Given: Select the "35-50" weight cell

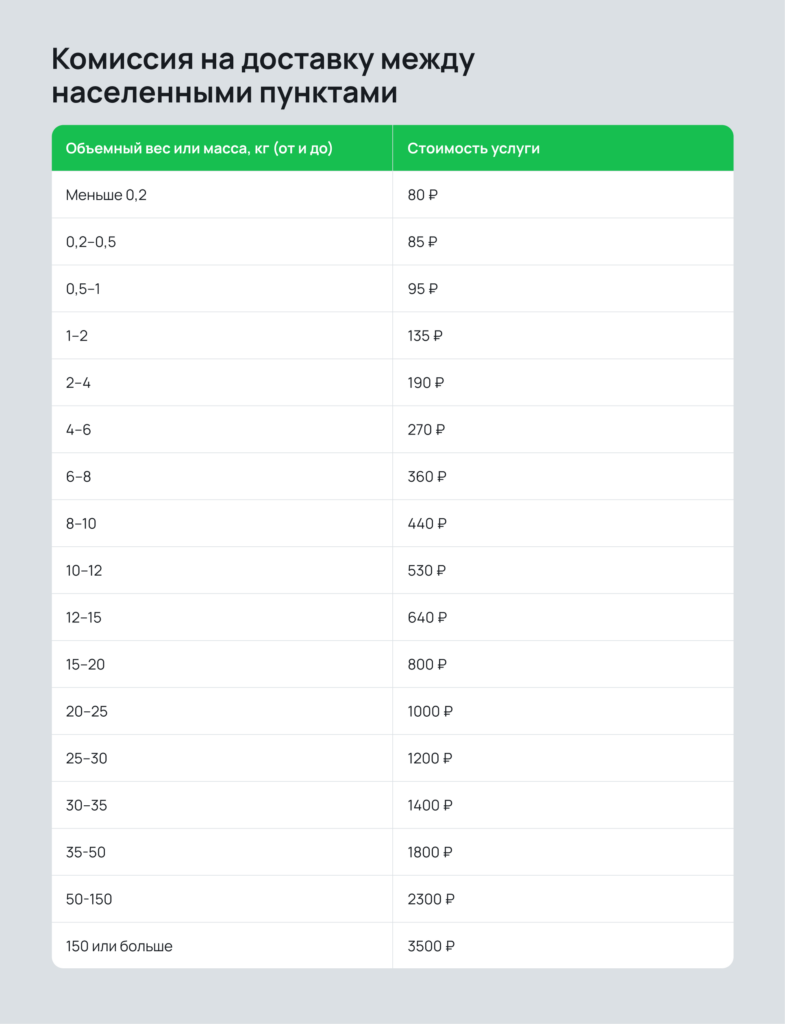Looking at the screenshot, I should (x=86, y=853).
